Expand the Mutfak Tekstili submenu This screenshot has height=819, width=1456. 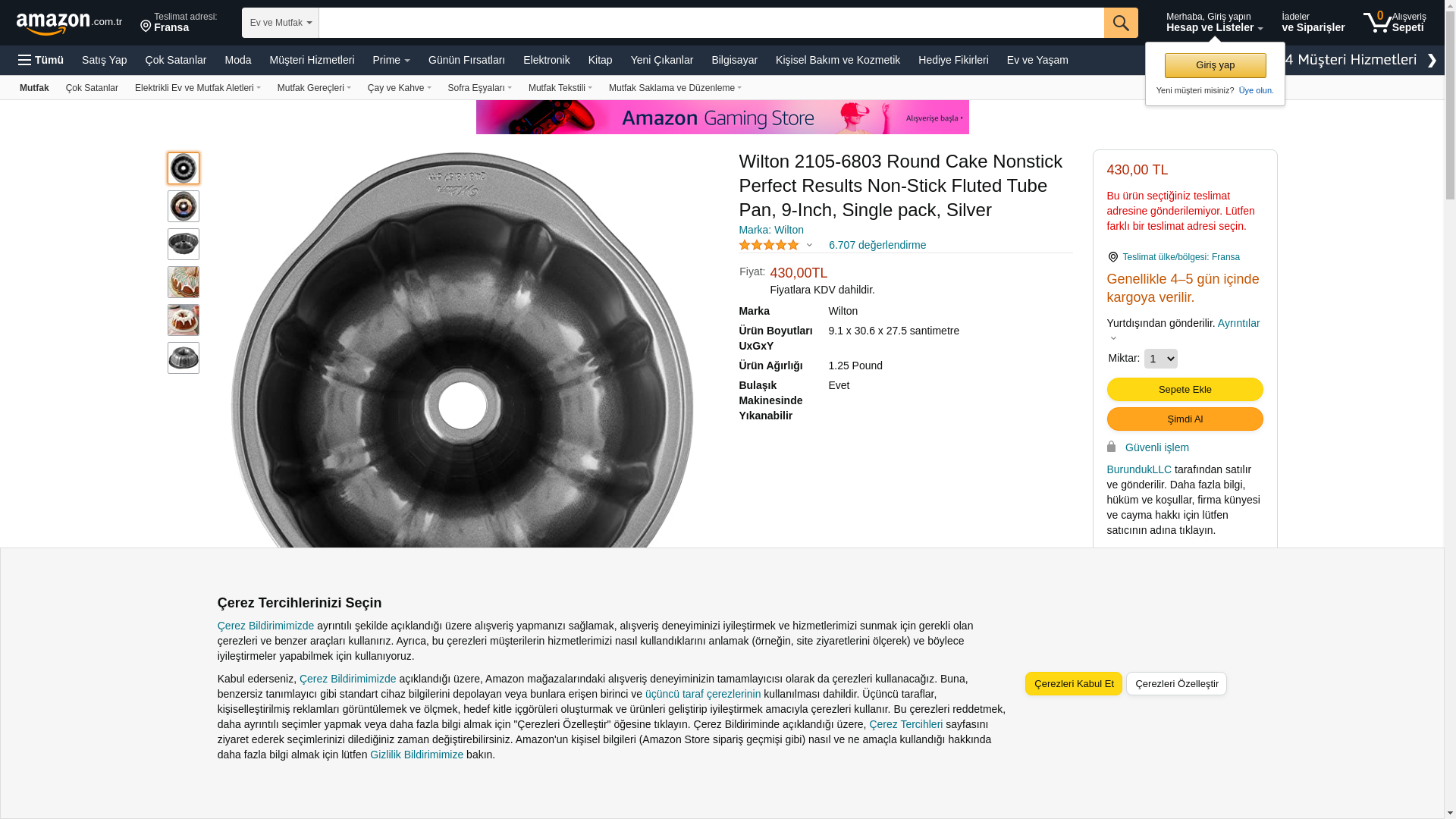click(x=560, y=88)
